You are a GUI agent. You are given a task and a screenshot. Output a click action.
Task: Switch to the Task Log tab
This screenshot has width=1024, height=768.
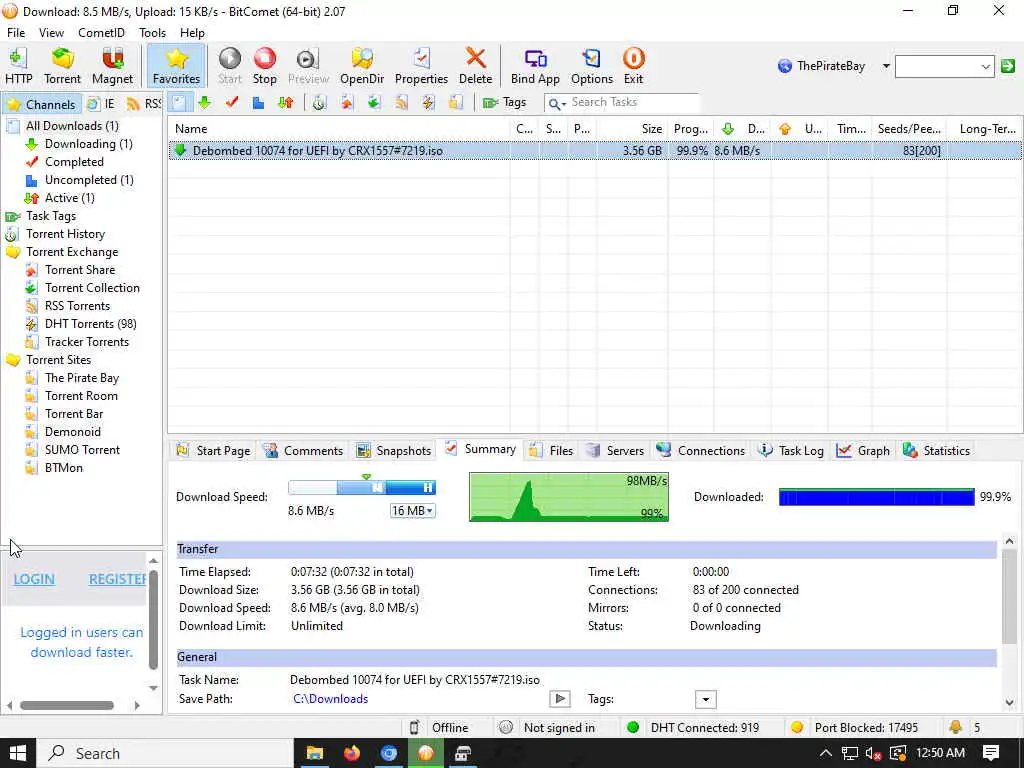[x=791, y=451]
